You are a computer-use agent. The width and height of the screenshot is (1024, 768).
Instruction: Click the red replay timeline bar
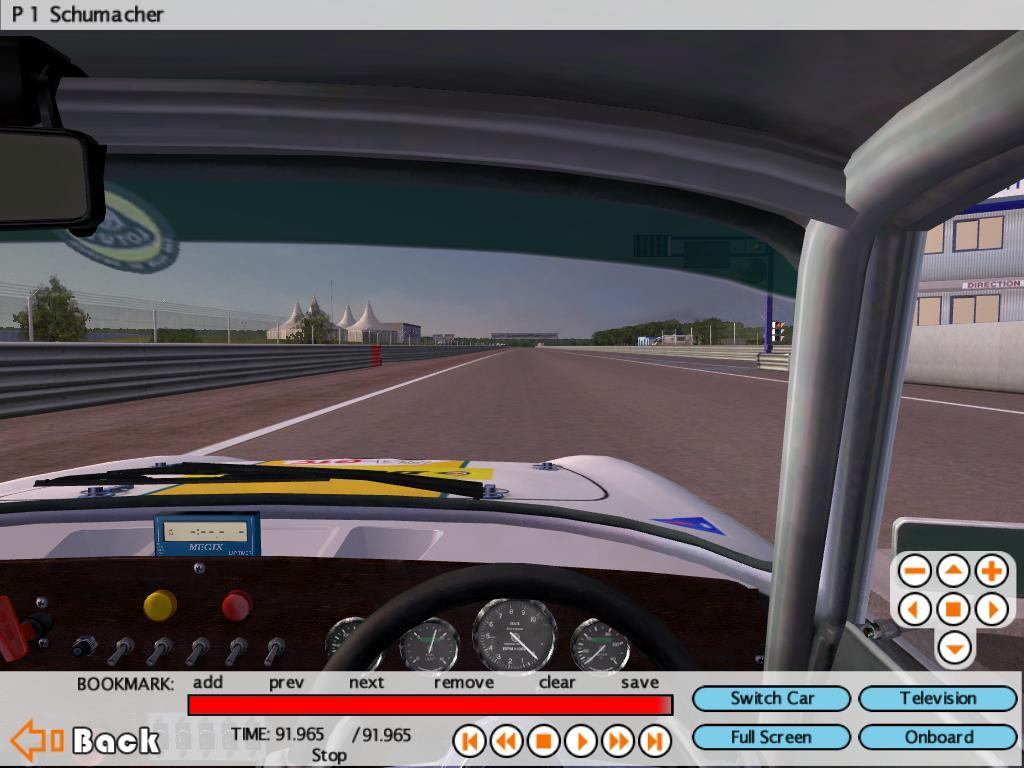(x=430, y=705)
